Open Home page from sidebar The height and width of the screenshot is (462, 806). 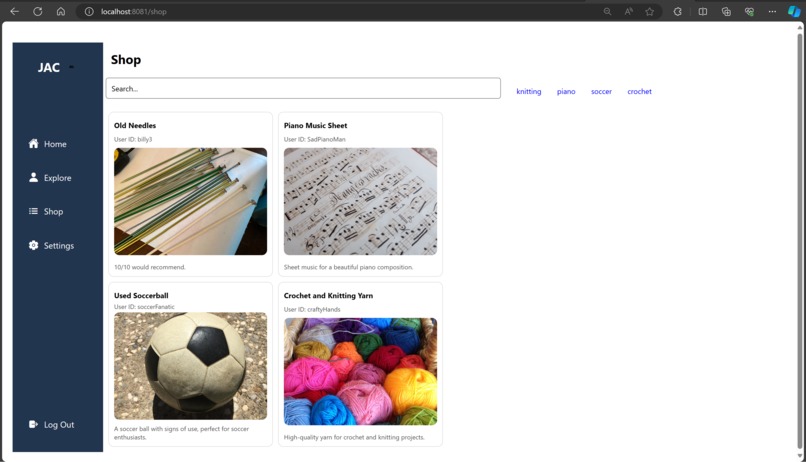[x=55, y=144]
